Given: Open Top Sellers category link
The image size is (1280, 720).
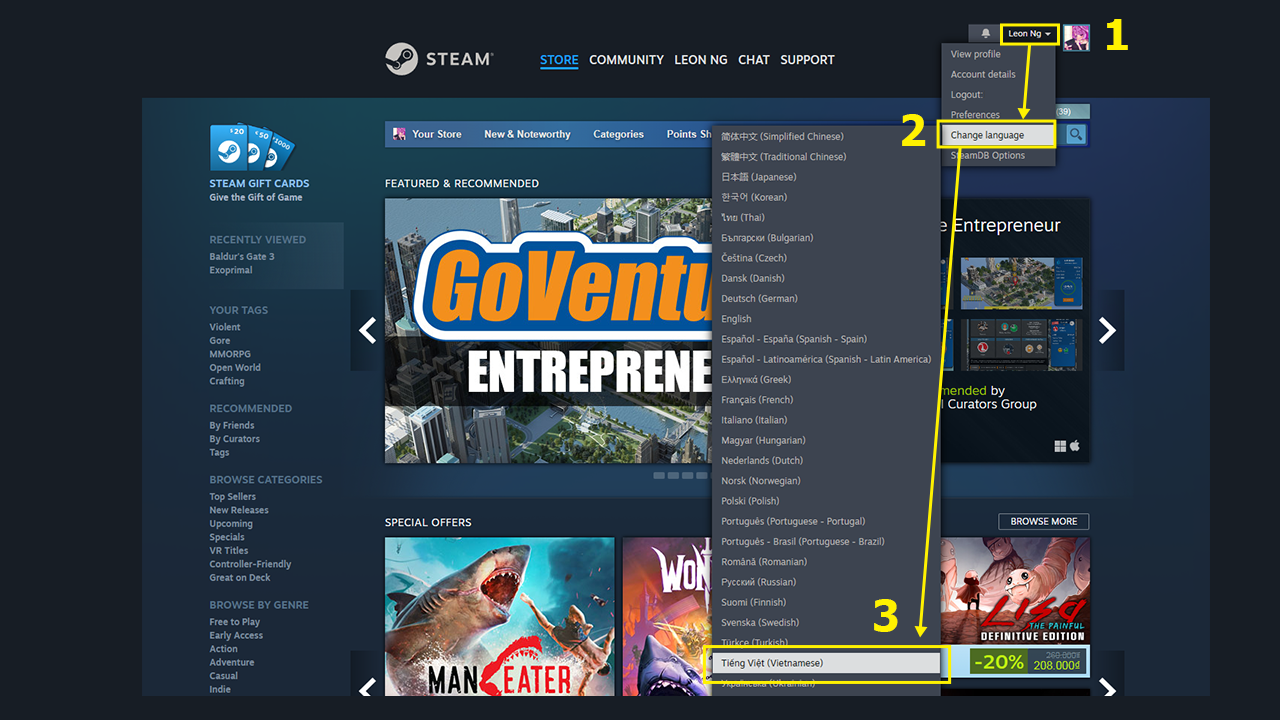Looking at the screenshot, I should tap(232, 496).
